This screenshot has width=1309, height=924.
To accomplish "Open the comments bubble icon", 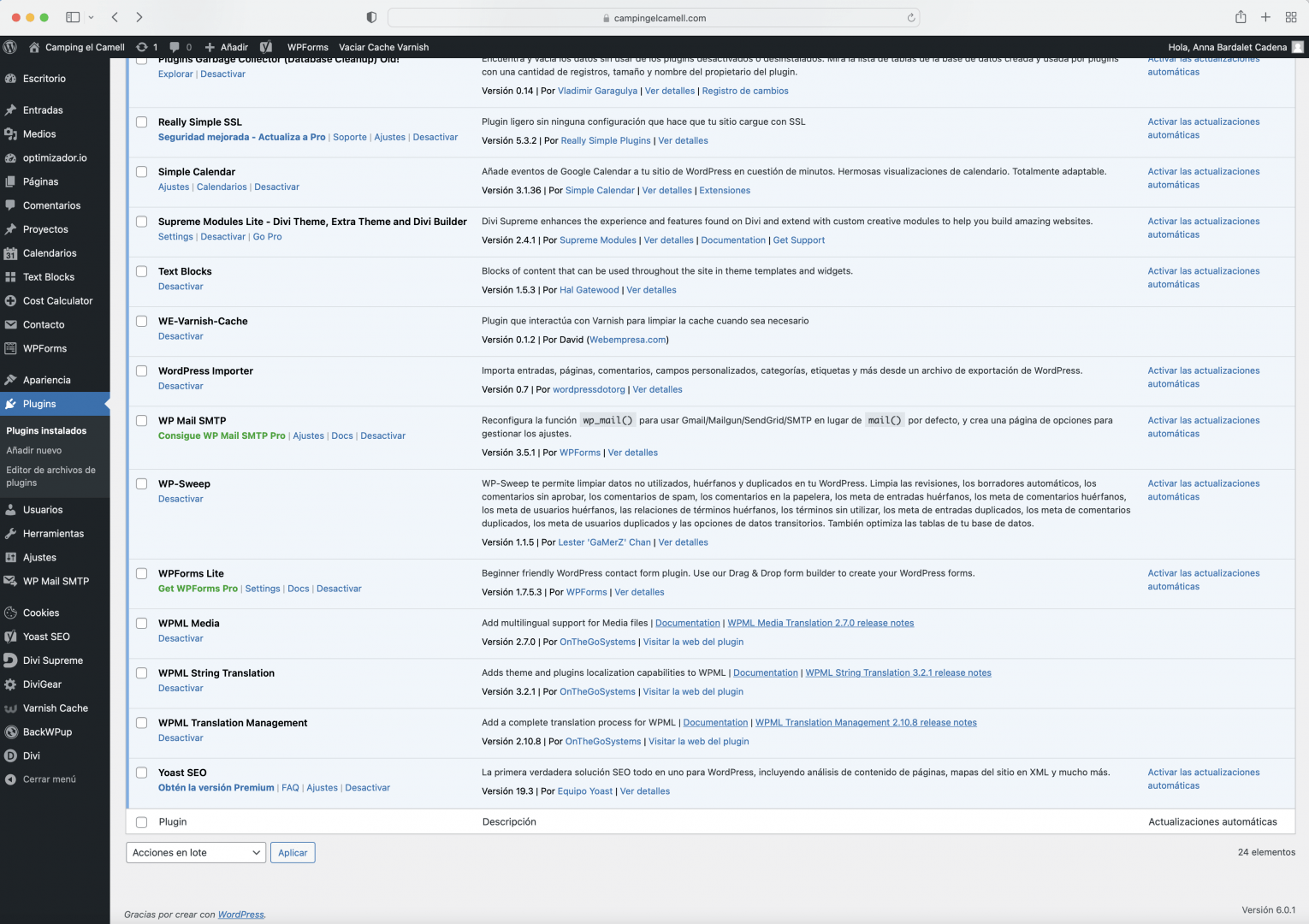I will [x=175, y=47].
